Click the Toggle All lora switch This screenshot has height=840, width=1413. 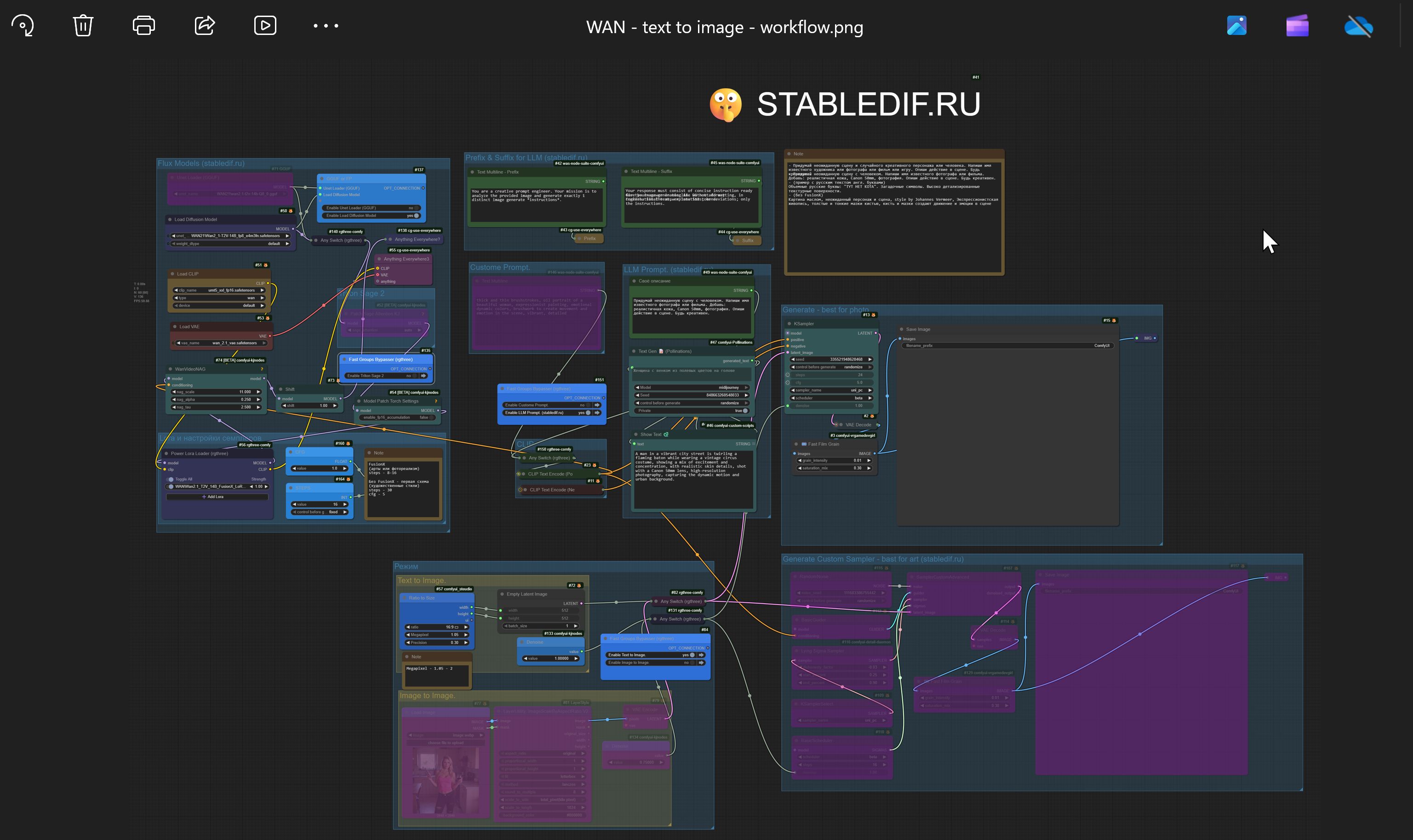pos(171,479)
